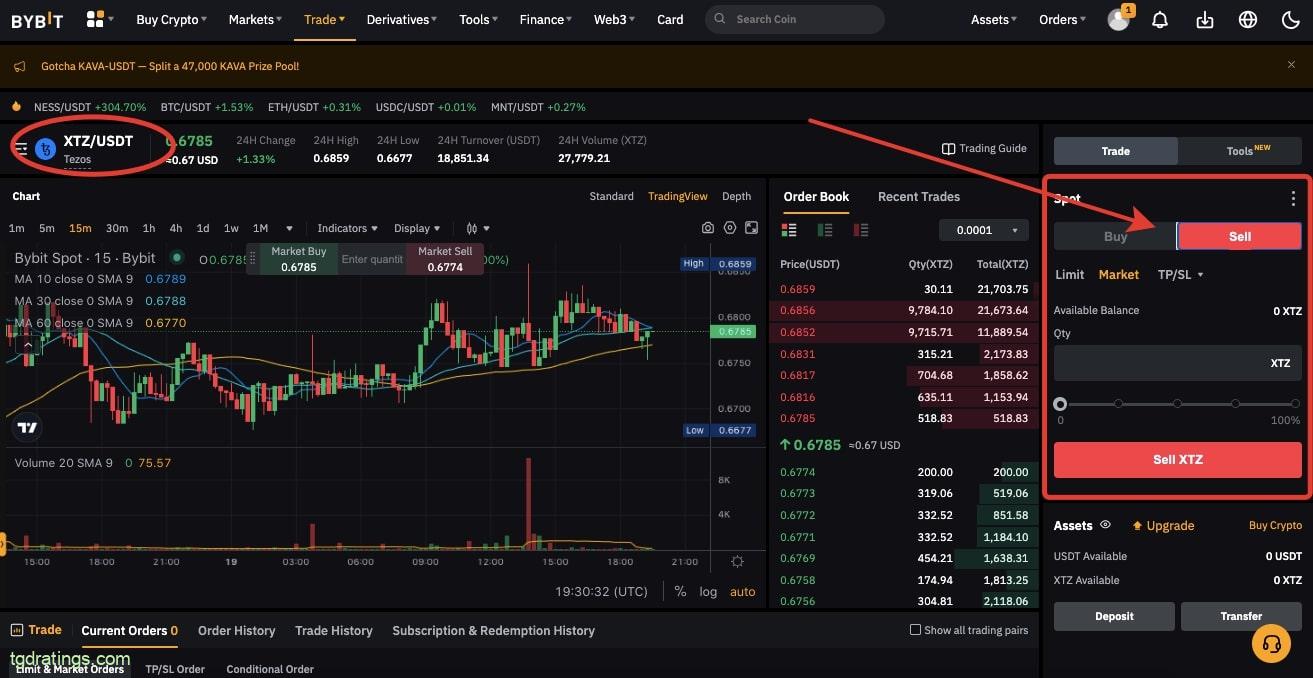Open language globe selector
Screen dimensions: 1313x678
1248,19
